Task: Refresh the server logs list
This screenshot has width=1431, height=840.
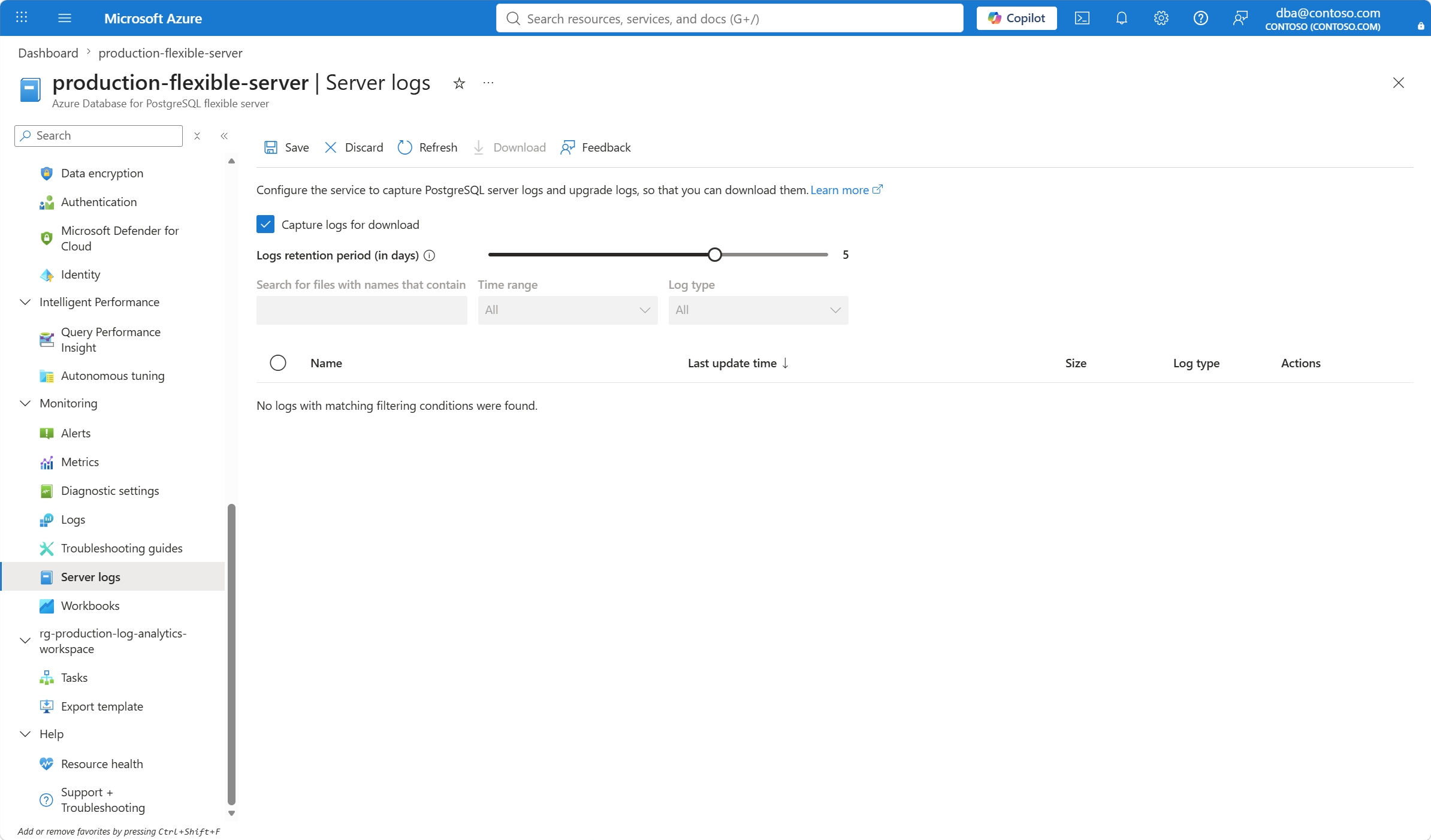Action: click(x=428, y=147)
